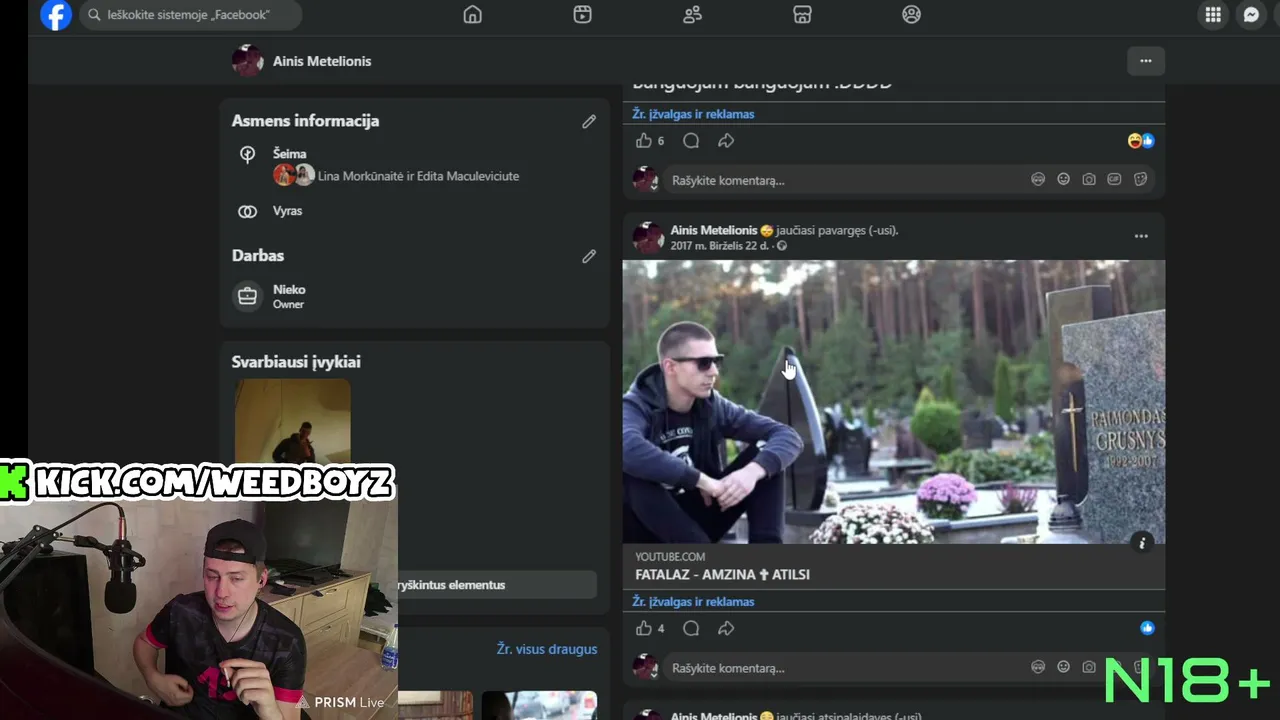1280x720 pixels.
Task: Open the three-dot menu on the 2017 post
Action: (1141, 236)
